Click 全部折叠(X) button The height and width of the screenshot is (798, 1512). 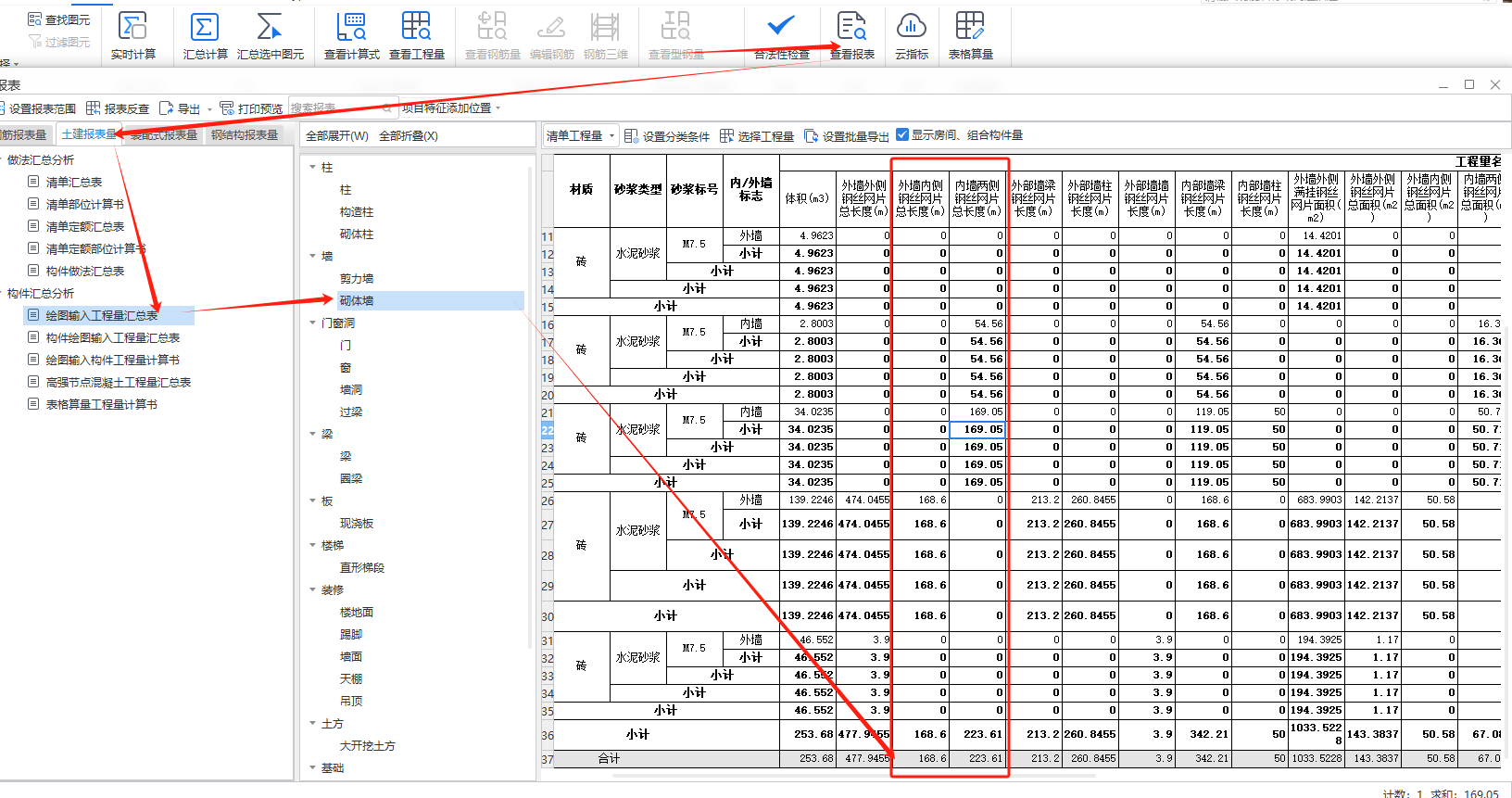pos(409,135)
